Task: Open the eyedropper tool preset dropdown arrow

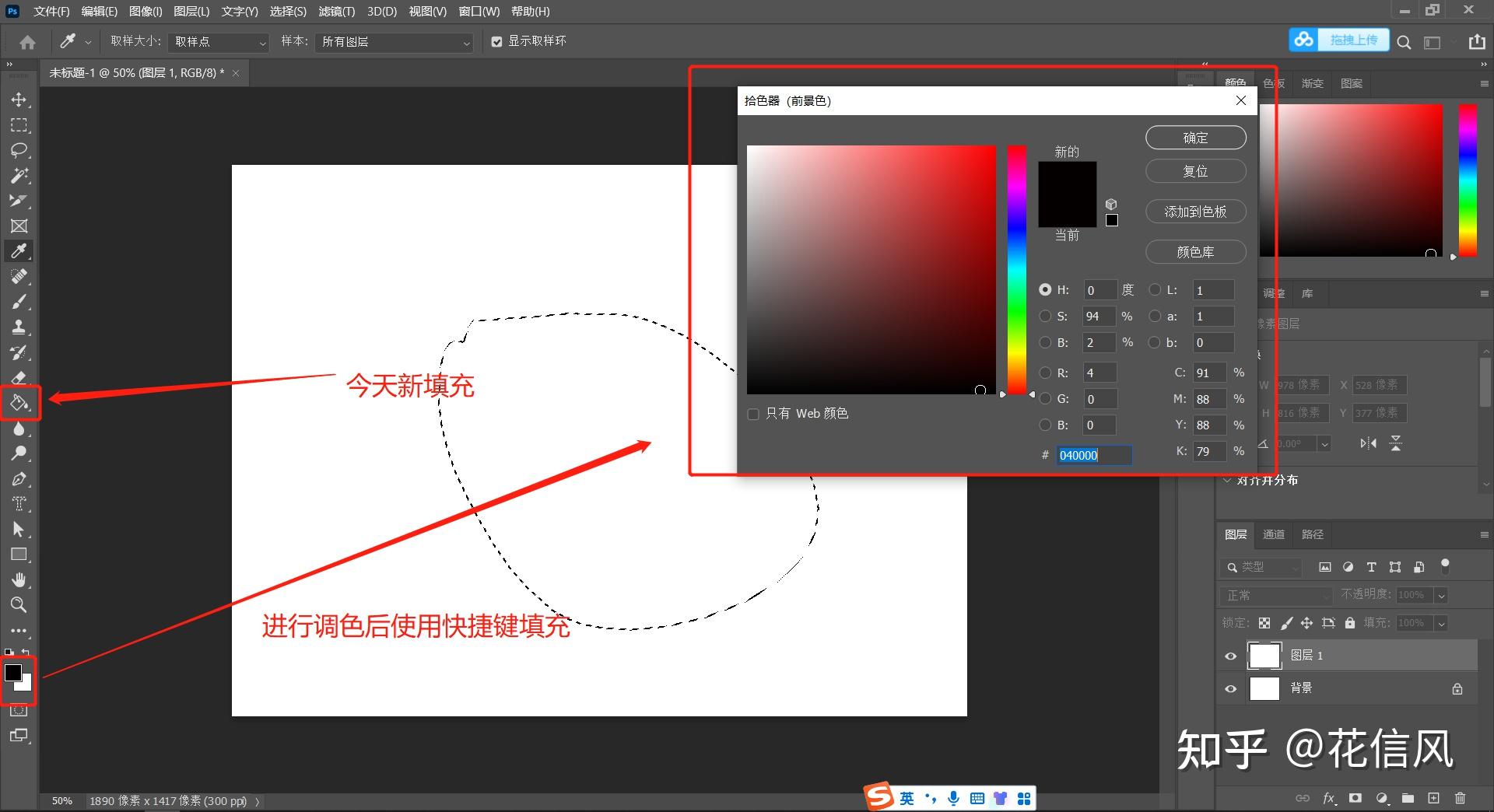Action: (x=88, y=42)
